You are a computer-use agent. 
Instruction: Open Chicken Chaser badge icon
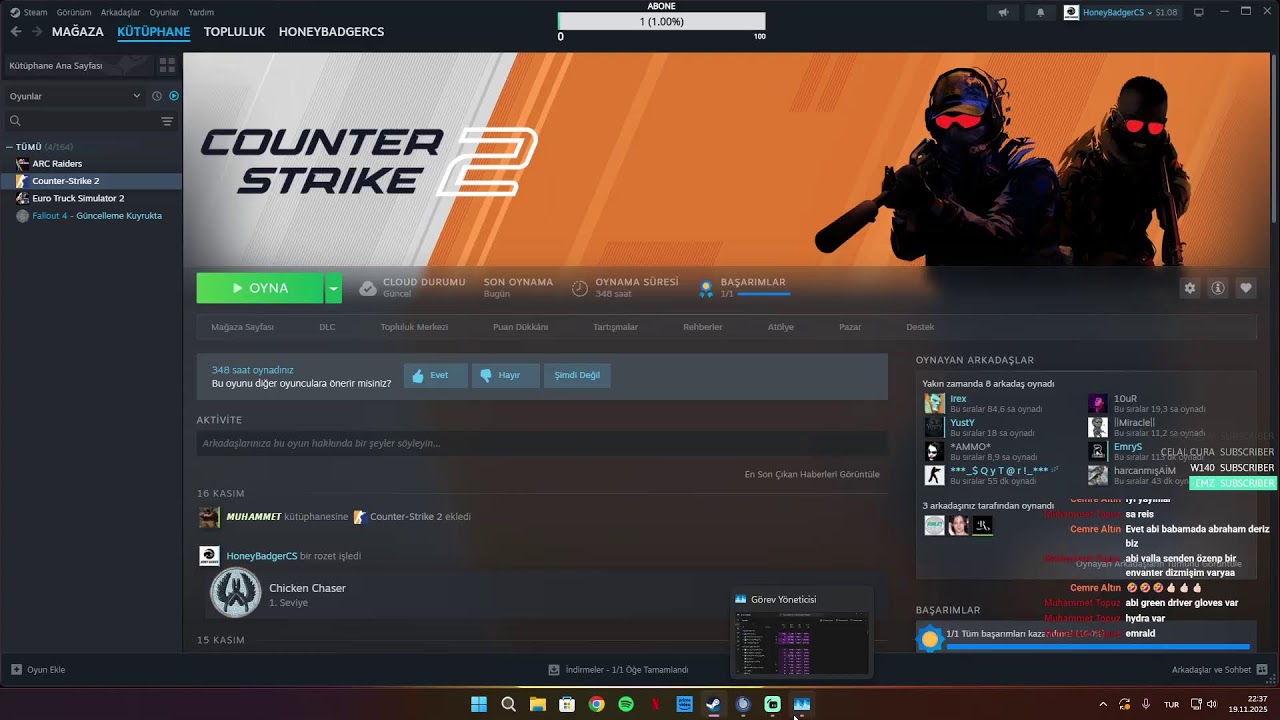[235, 592]
